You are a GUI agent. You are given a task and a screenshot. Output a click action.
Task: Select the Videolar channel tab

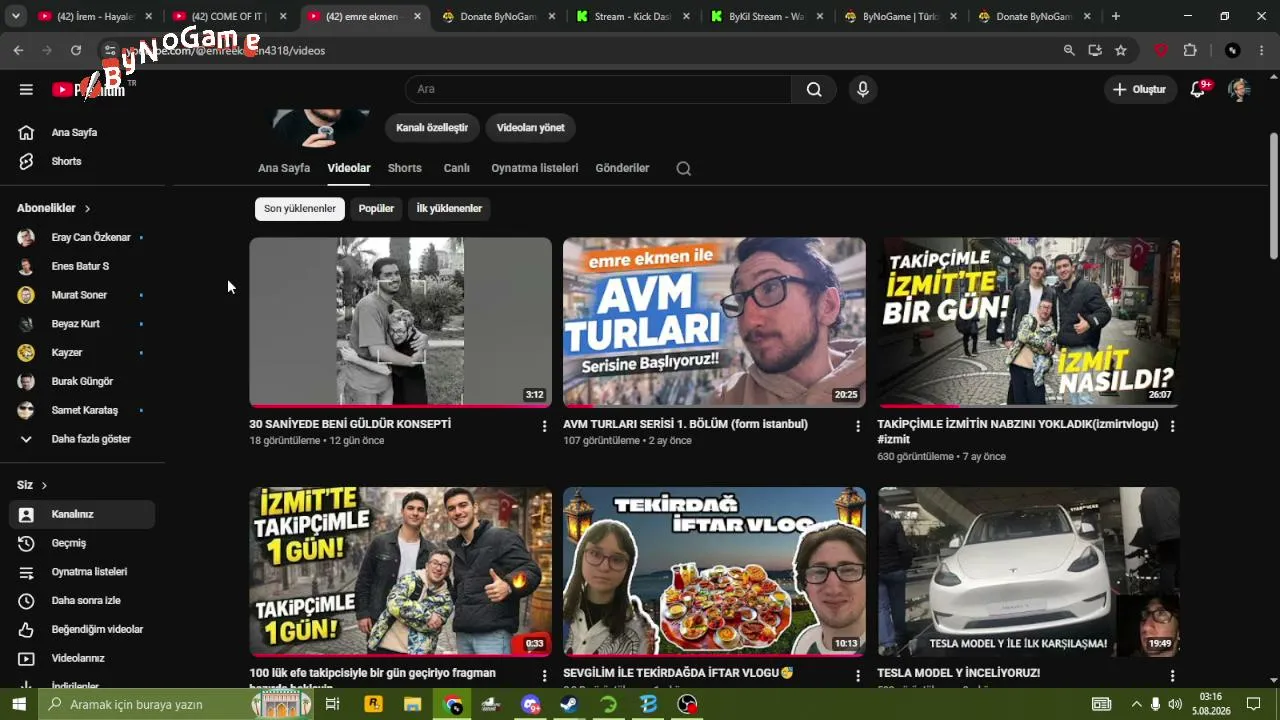pos(349,168)
